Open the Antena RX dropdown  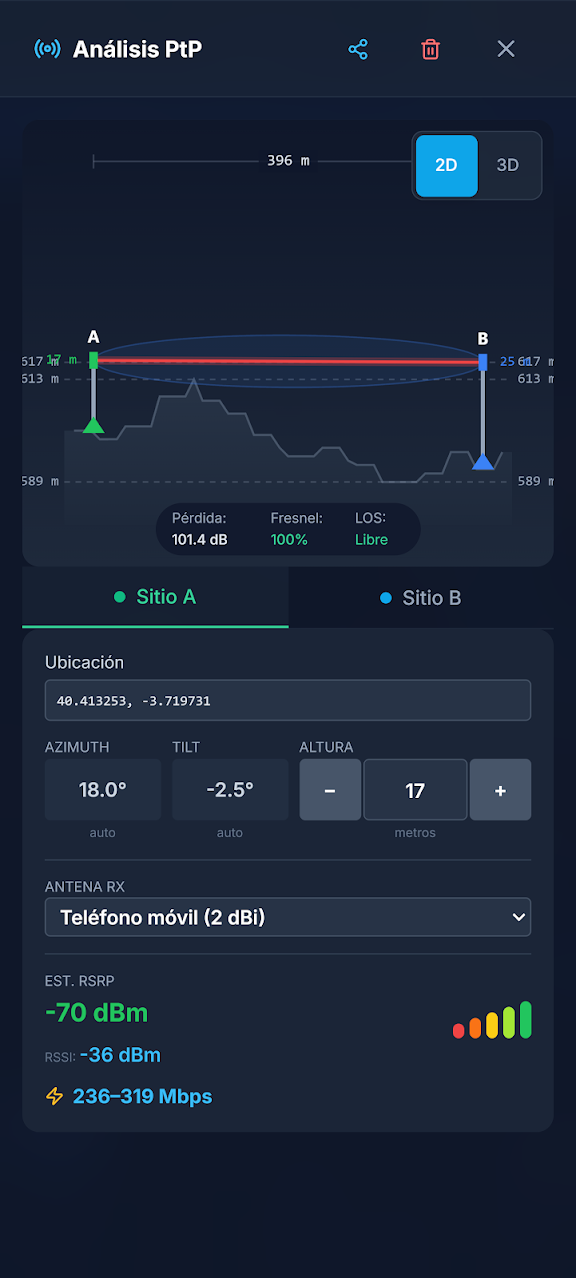(x=288, y=916)
